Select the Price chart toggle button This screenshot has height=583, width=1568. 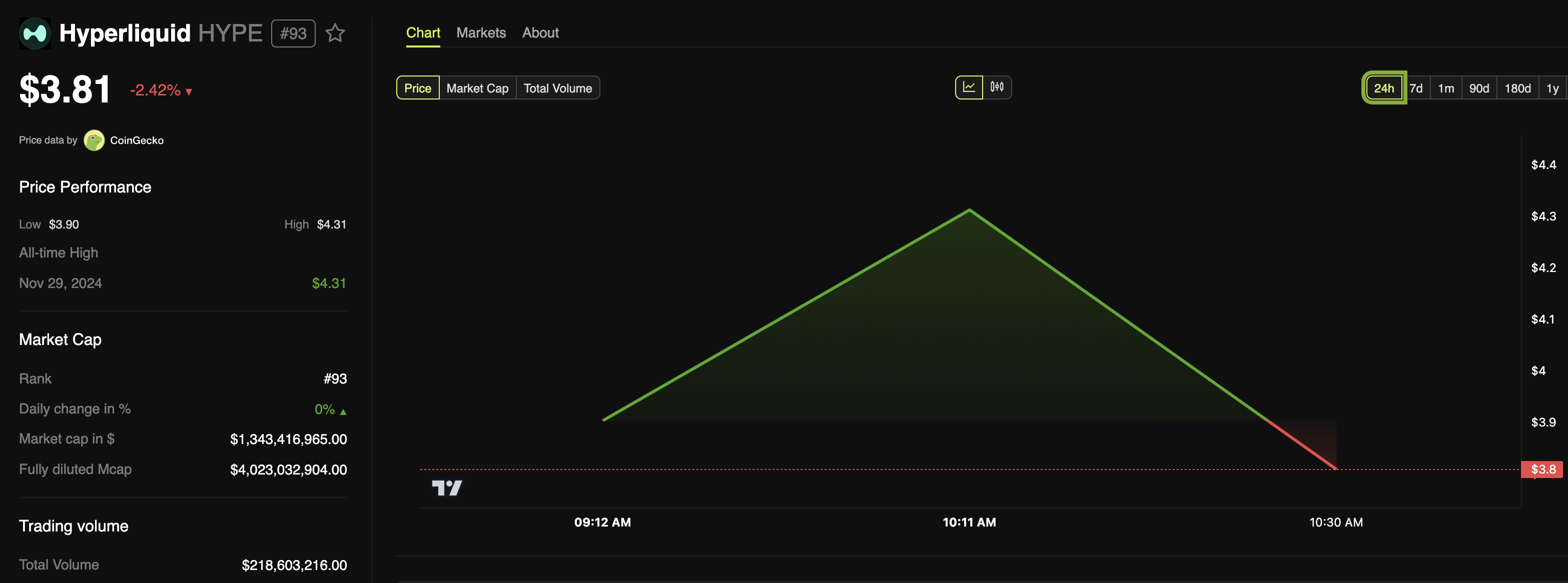pyautogui.click(x=418, y=88)
